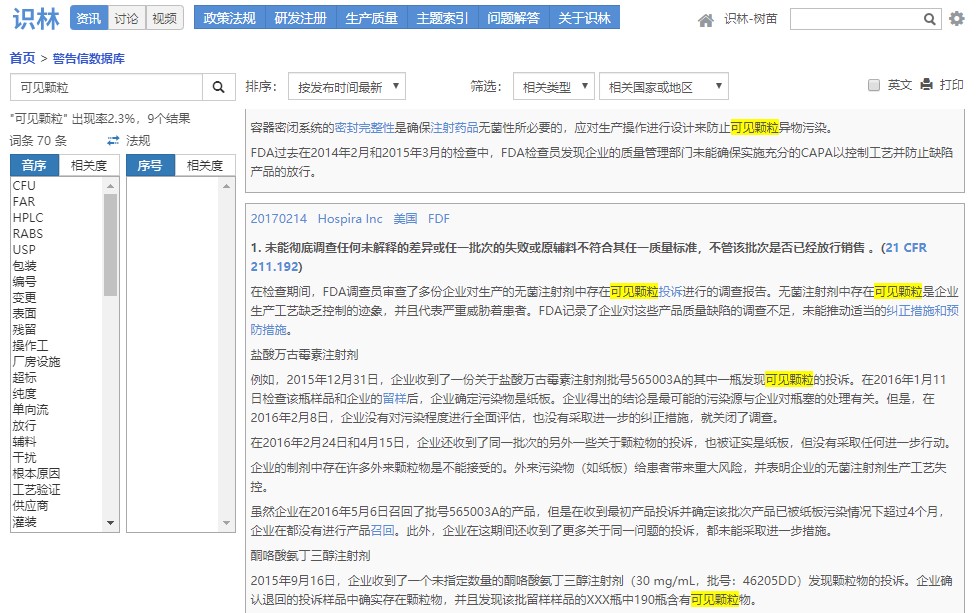Select CFU in term list
980x613 pixels.
tap(24, 186)
